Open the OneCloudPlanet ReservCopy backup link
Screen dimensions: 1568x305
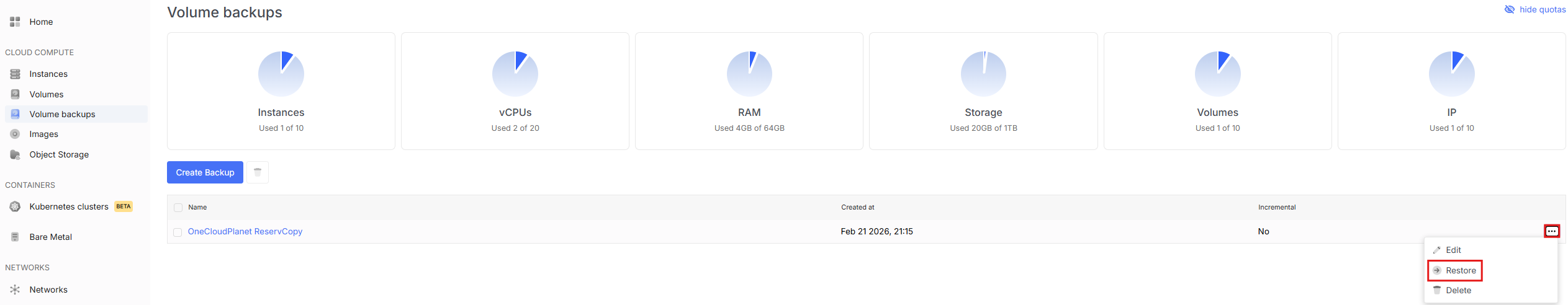245,231
